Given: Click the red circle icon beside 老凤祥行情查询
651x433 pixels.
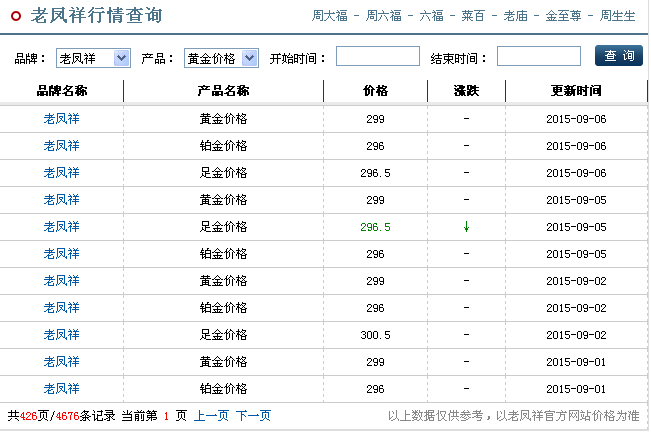Looking at the screenshot, I should click(x=16, y=16).
